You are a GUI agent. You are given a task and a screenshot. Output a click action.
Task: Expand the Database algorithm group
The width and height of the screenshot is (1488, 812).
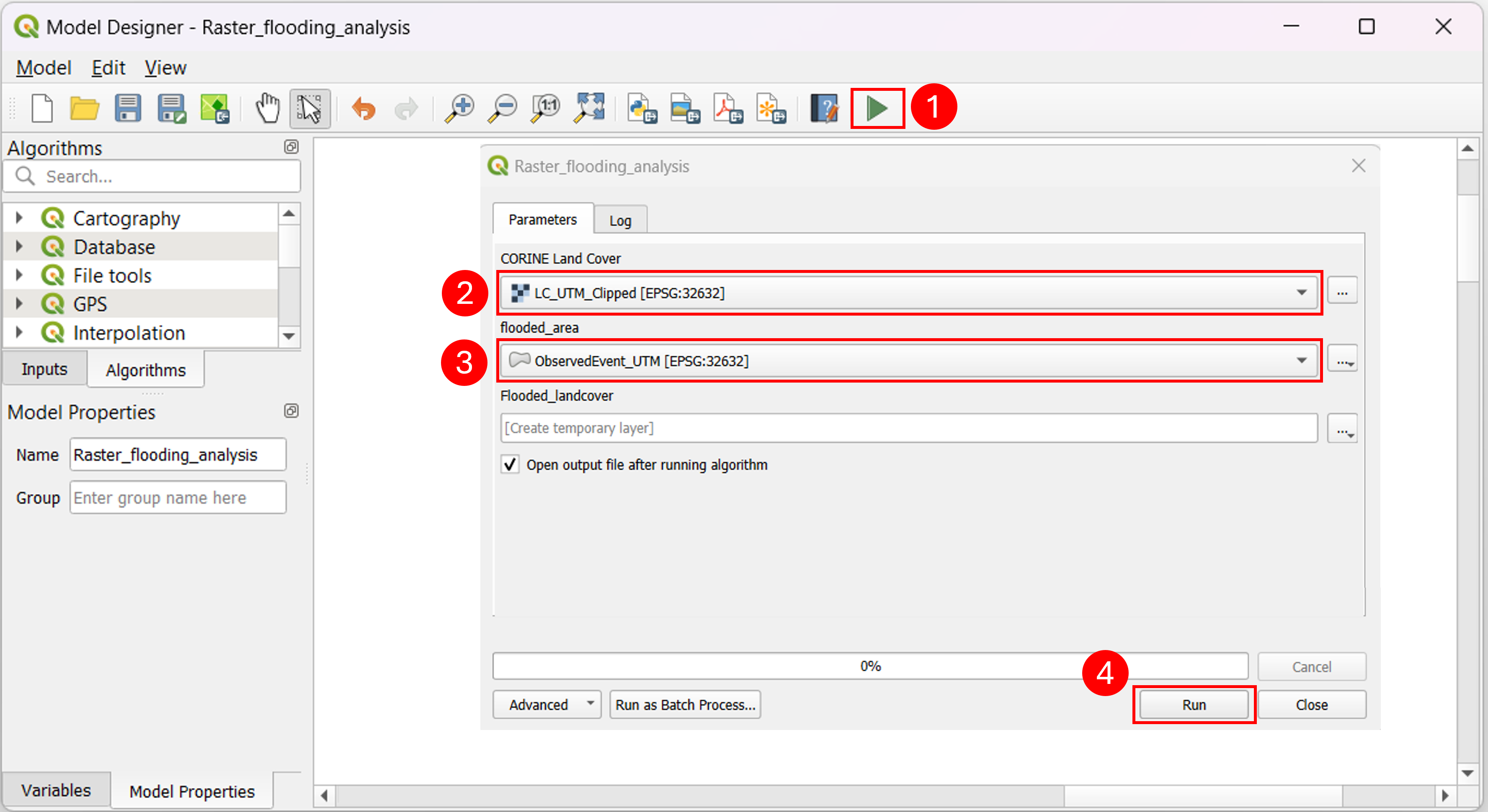19,247
